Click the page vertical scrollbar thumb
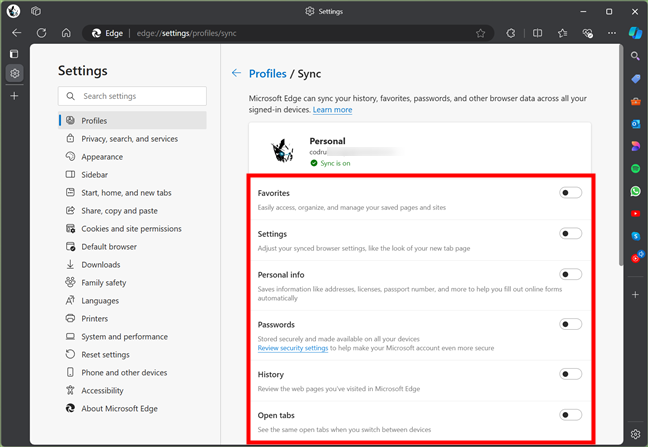Viewport: 648px width, 447px height. (x=620, y=155)
